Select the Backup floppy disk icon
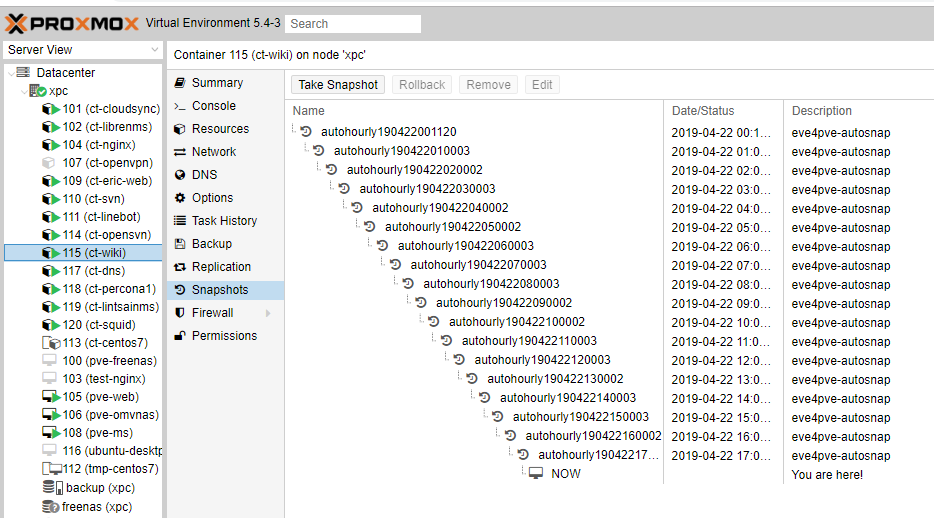Screen dimensions: 934x518 [180, 244]
